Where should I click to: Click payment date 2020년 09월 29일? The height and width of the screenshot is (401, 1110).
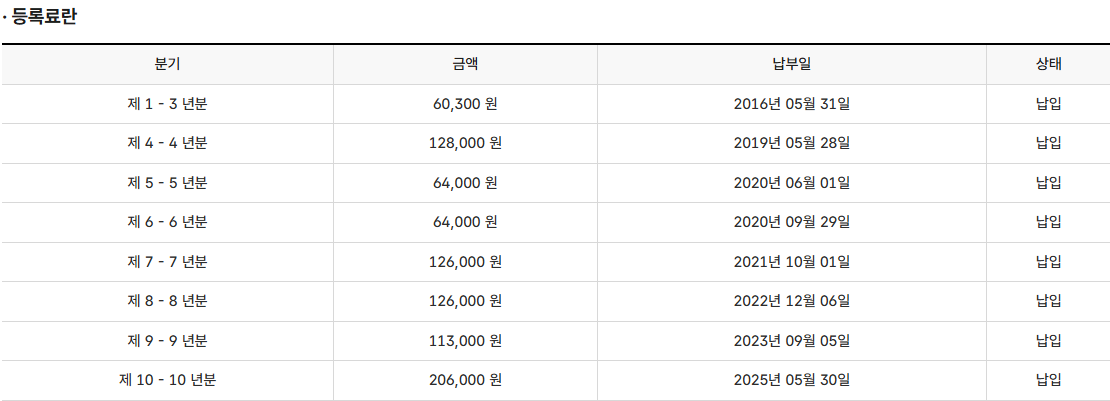tap(791, 222)
